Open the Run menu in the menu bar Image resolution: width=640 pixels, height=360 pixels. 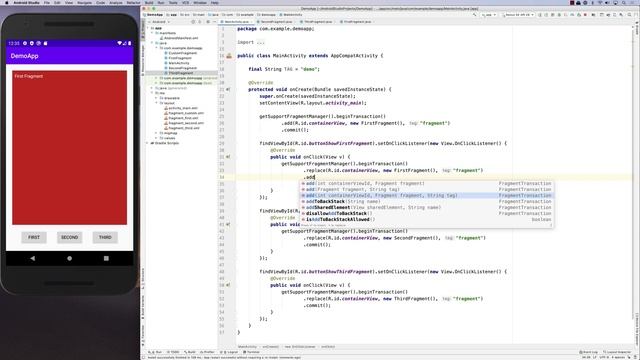(161, 2)
